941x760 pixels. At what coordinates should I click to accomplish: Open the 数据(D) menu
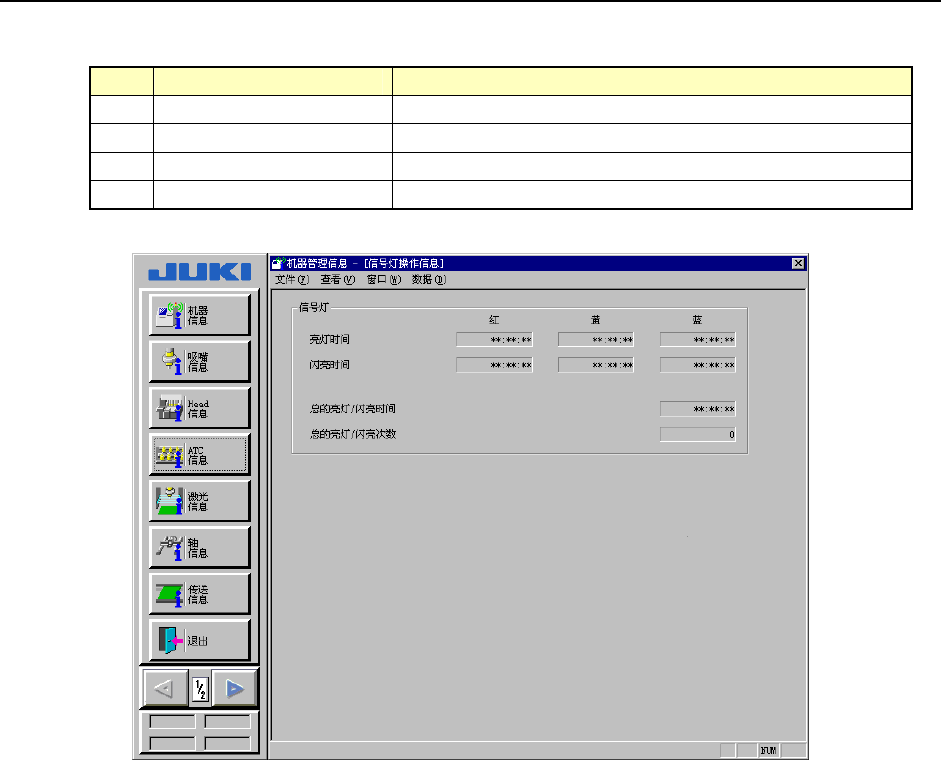429,280
